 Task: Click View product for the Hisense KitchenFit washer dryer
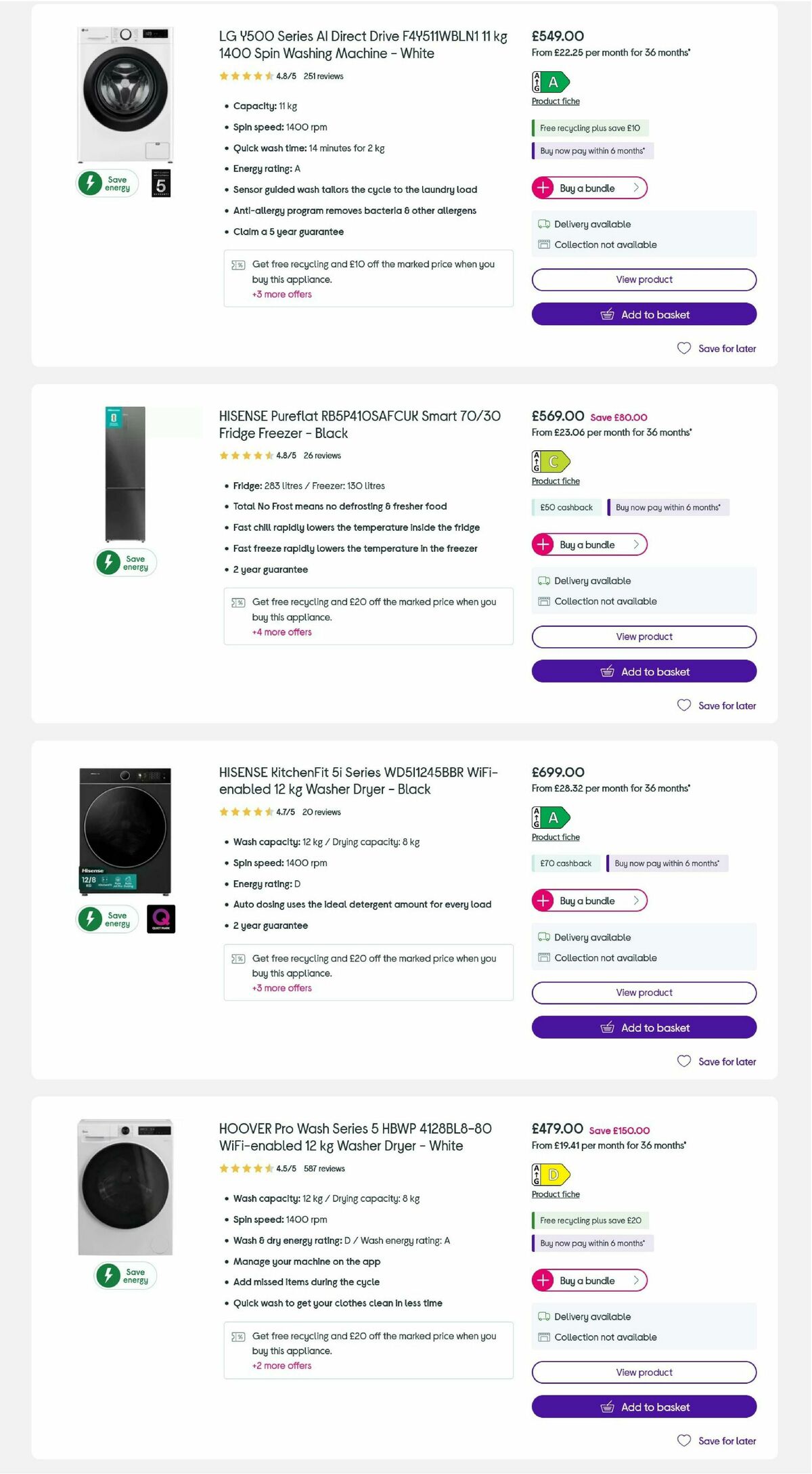[644, 993]
